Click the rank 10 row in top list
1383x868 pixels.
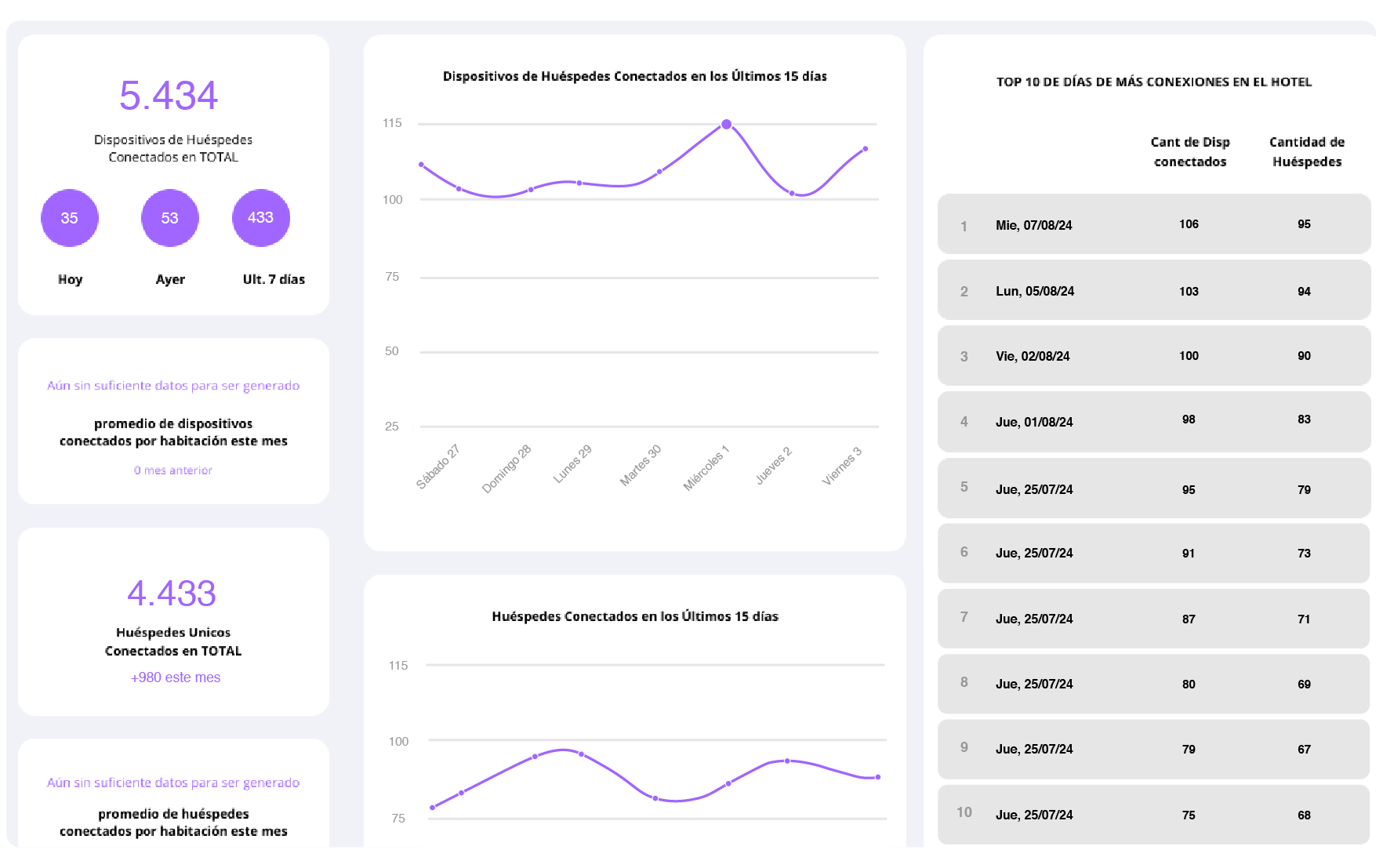pyautogui.click(x=1153, y=815)
